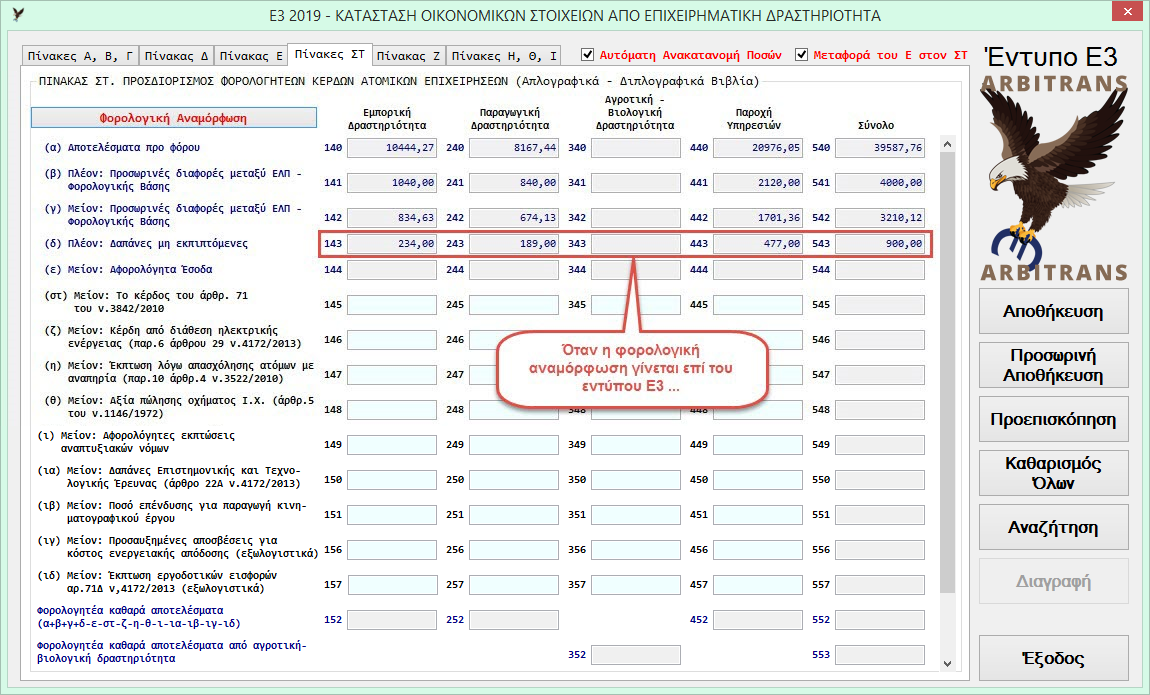The height and width of the screenshot is (695, 1150).
Task: Click total field 540 showing 39587,76
Action: click(880, 148)
